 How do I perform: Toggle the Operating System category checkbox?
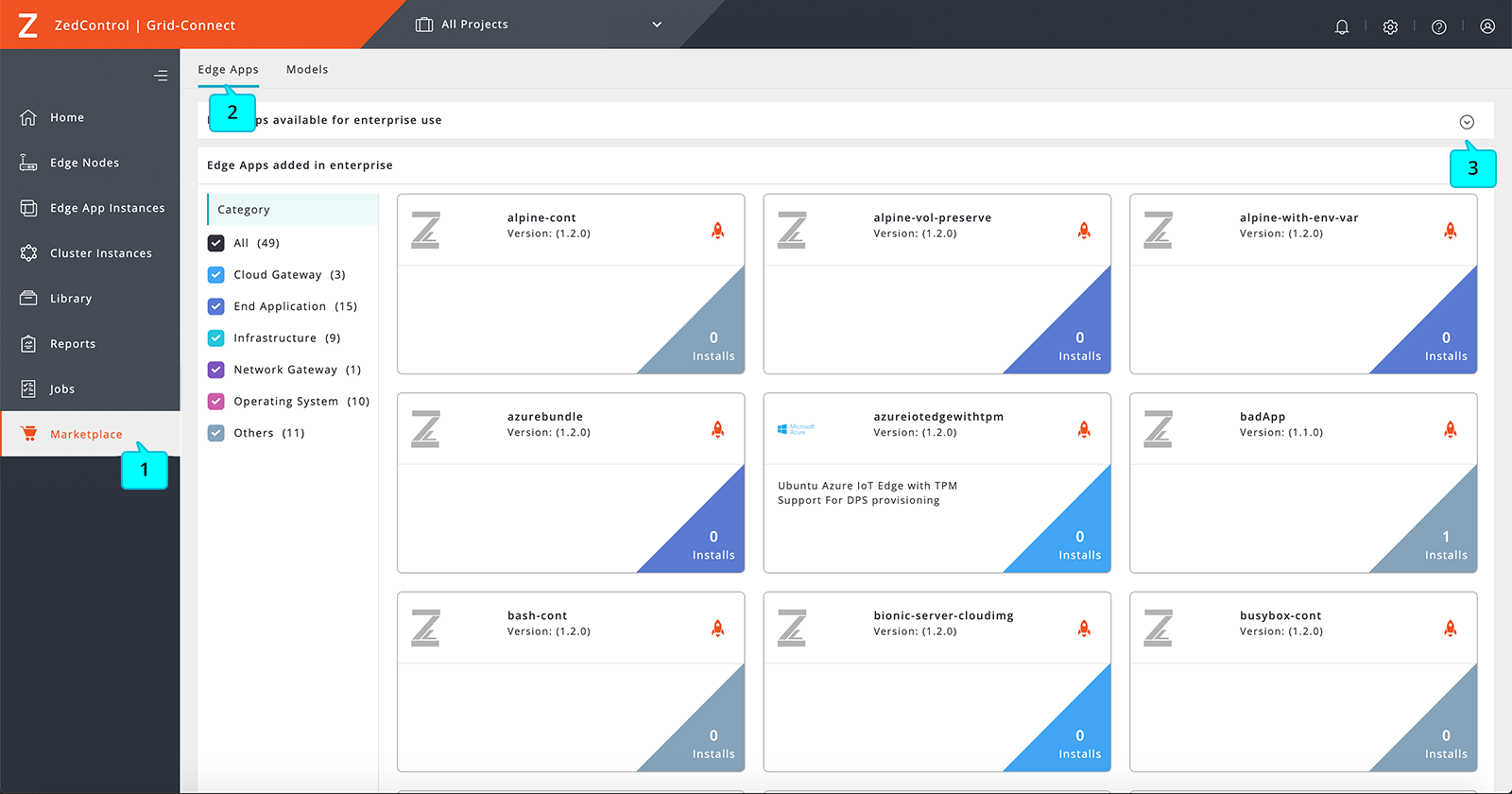click(216, 402)
